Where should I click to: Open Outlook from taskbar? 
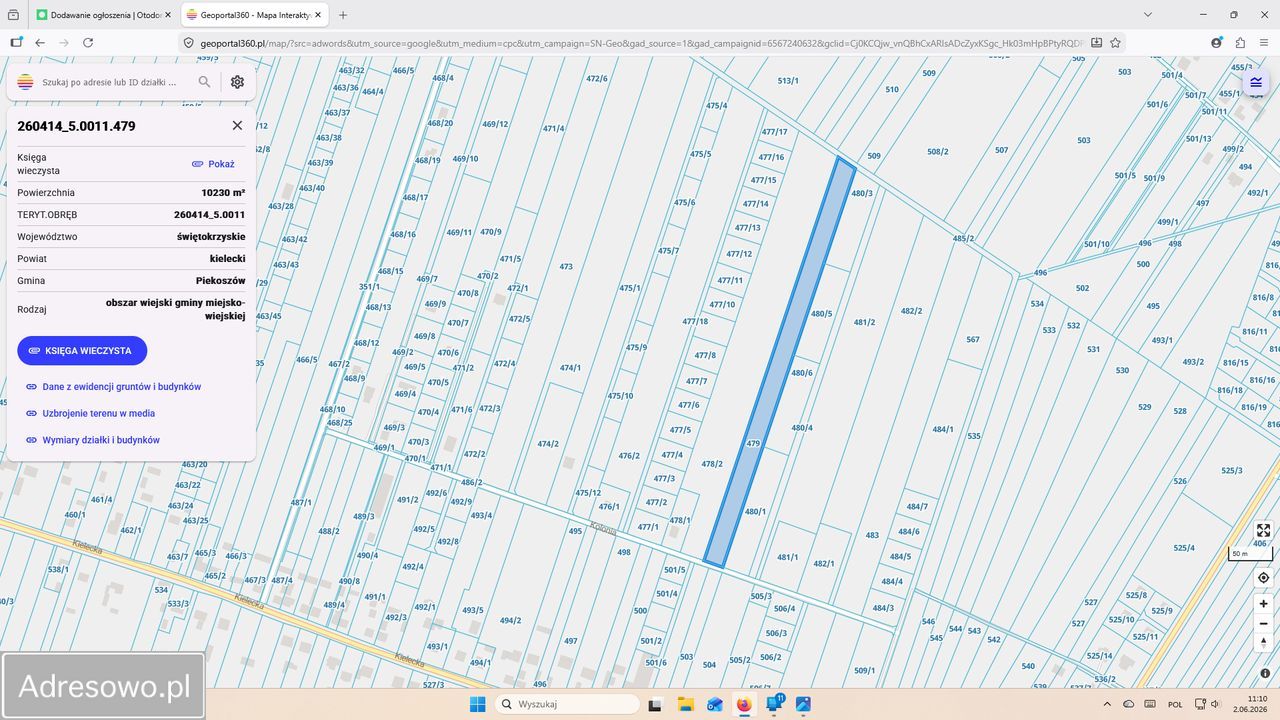click(x=714, y=704)
